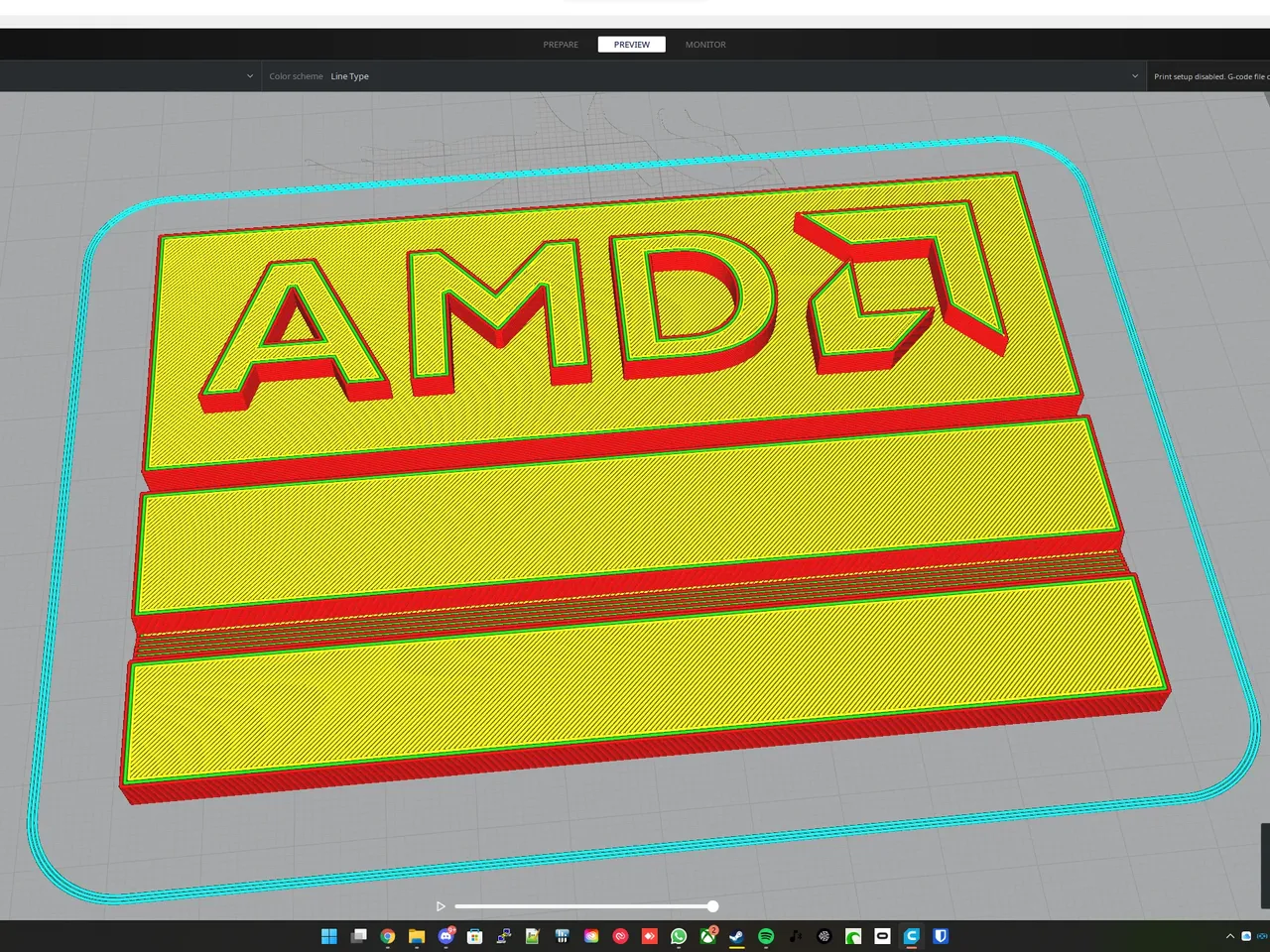Open the MONITOR stage tab

[705, 45]
